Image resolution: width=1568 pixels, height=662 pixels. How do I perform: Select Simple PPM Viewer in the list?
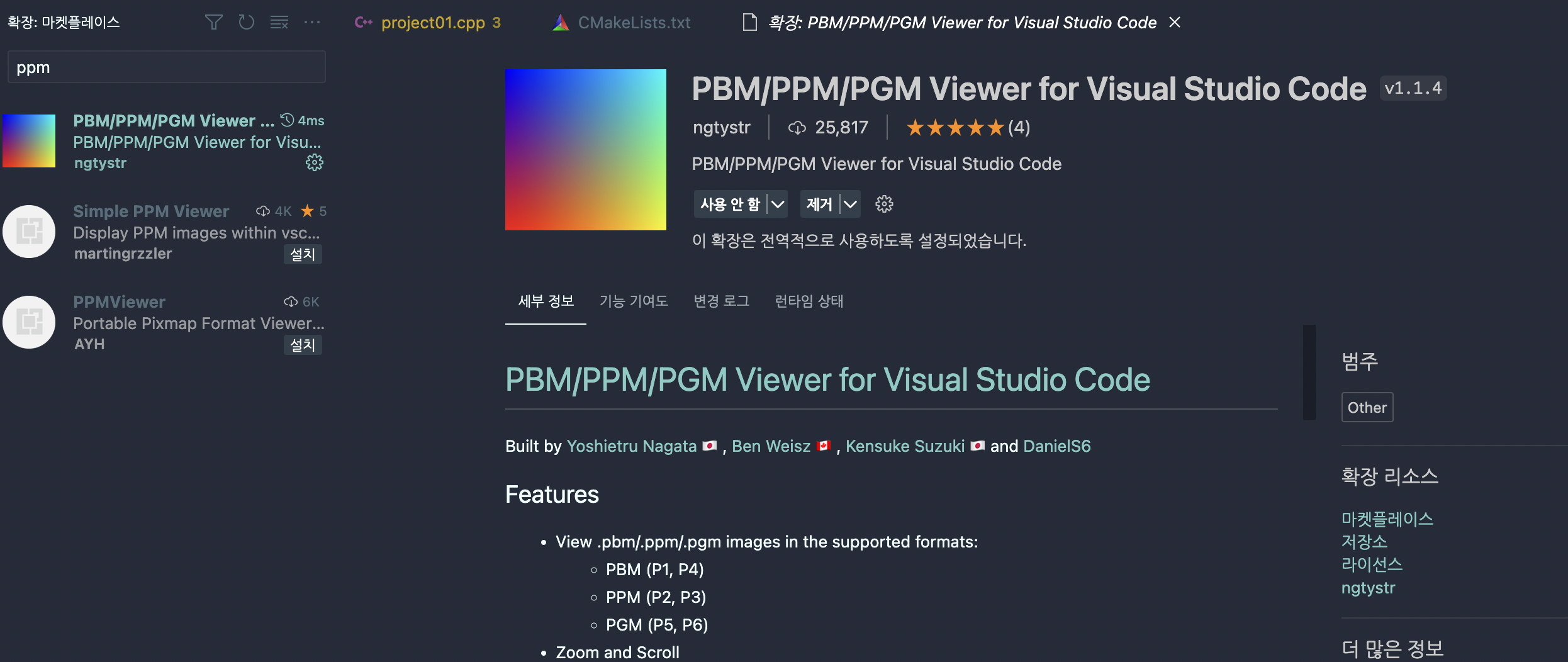(x=164, y=232)
